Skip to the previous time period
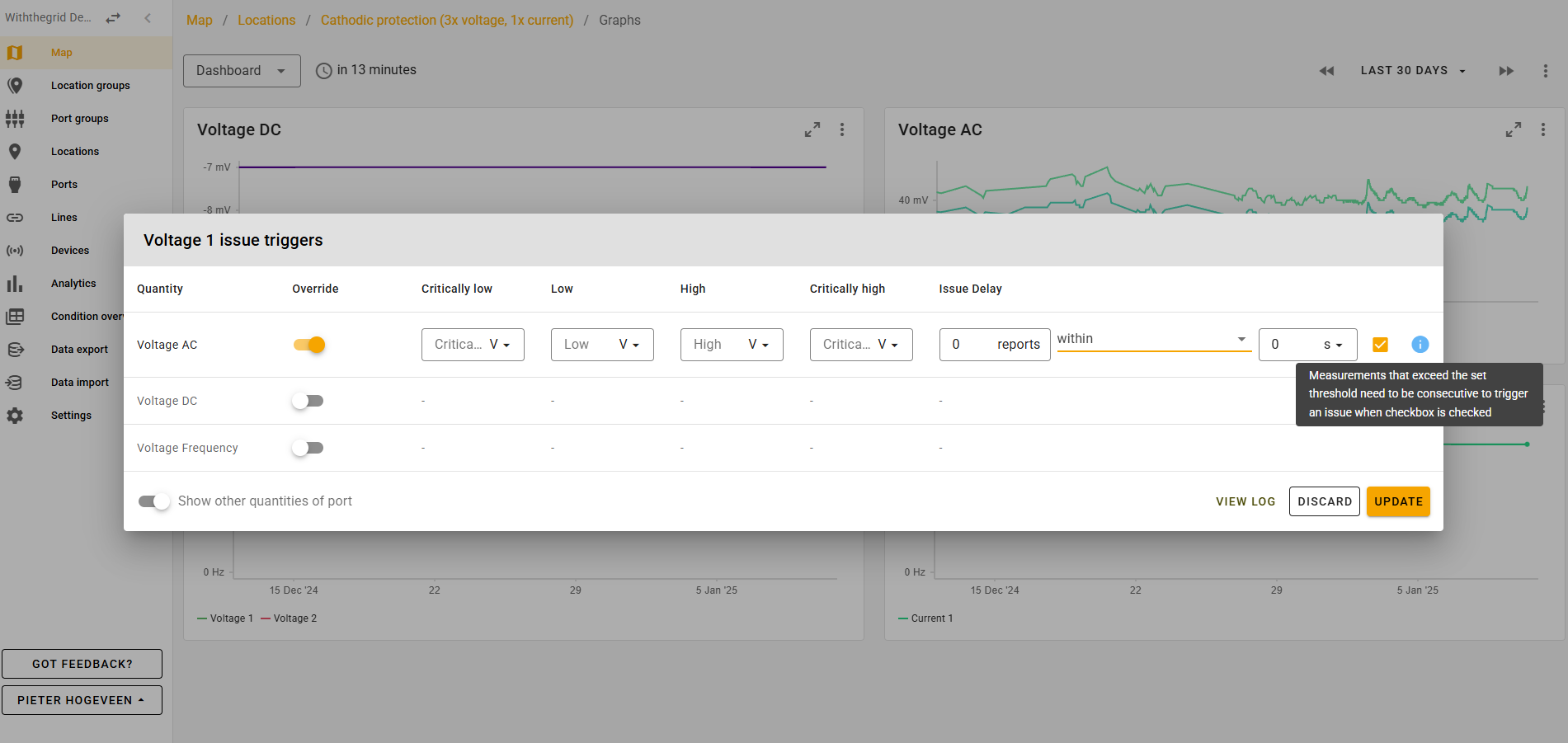Image resolution: width=1568 pixels, height=743 pixels. pyautogui.click(x=1326, y=71)
